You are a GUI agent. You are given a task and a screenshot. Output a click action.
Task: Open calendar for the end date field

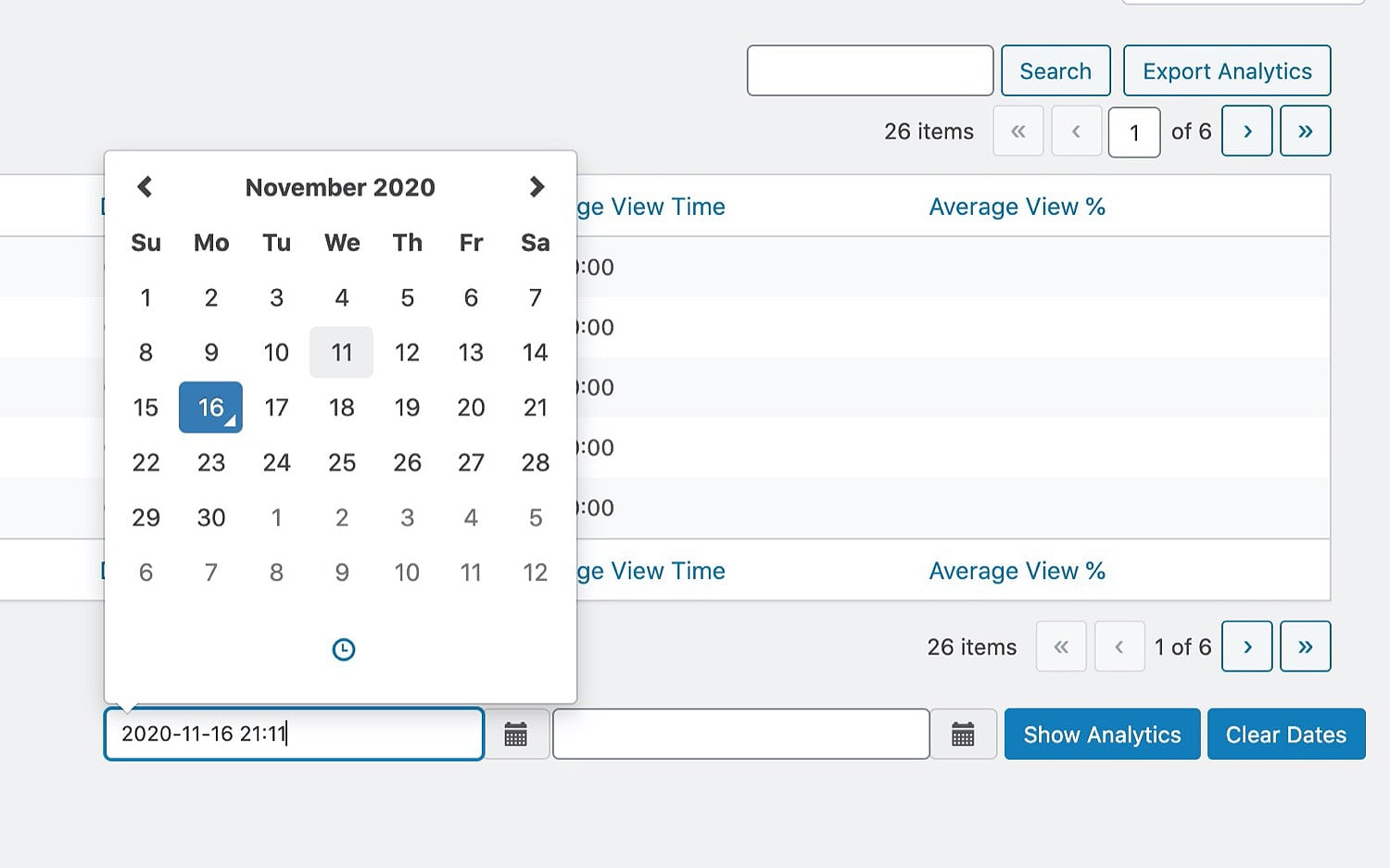[963, 735]
